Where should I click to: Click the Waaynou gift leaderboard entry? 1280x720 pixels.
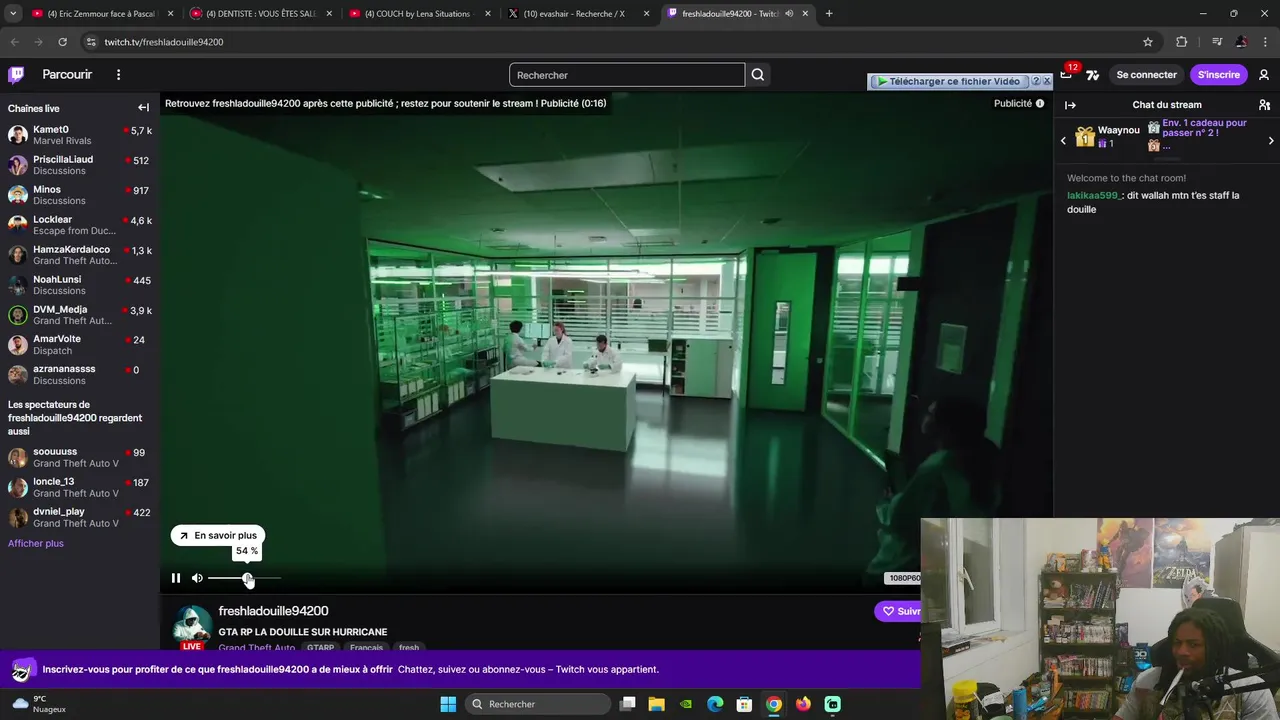click(x=1107, y=137)
